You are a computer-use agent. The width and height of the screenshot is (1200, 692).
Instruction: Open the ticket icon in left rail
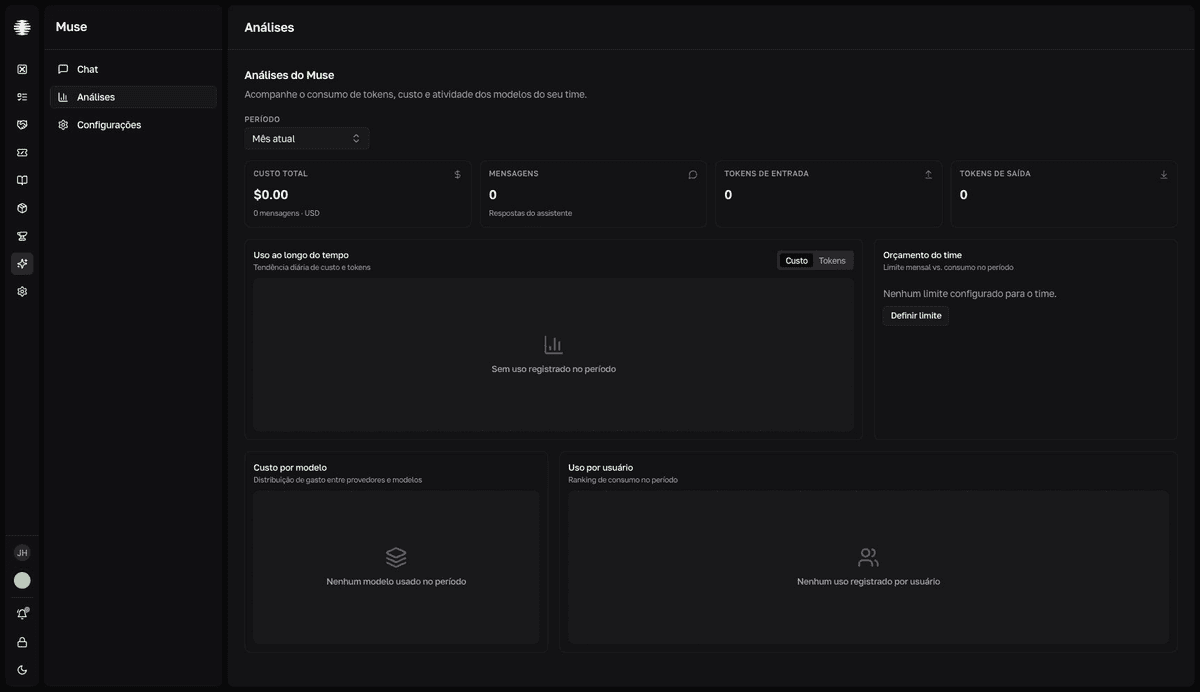[22, 153]
